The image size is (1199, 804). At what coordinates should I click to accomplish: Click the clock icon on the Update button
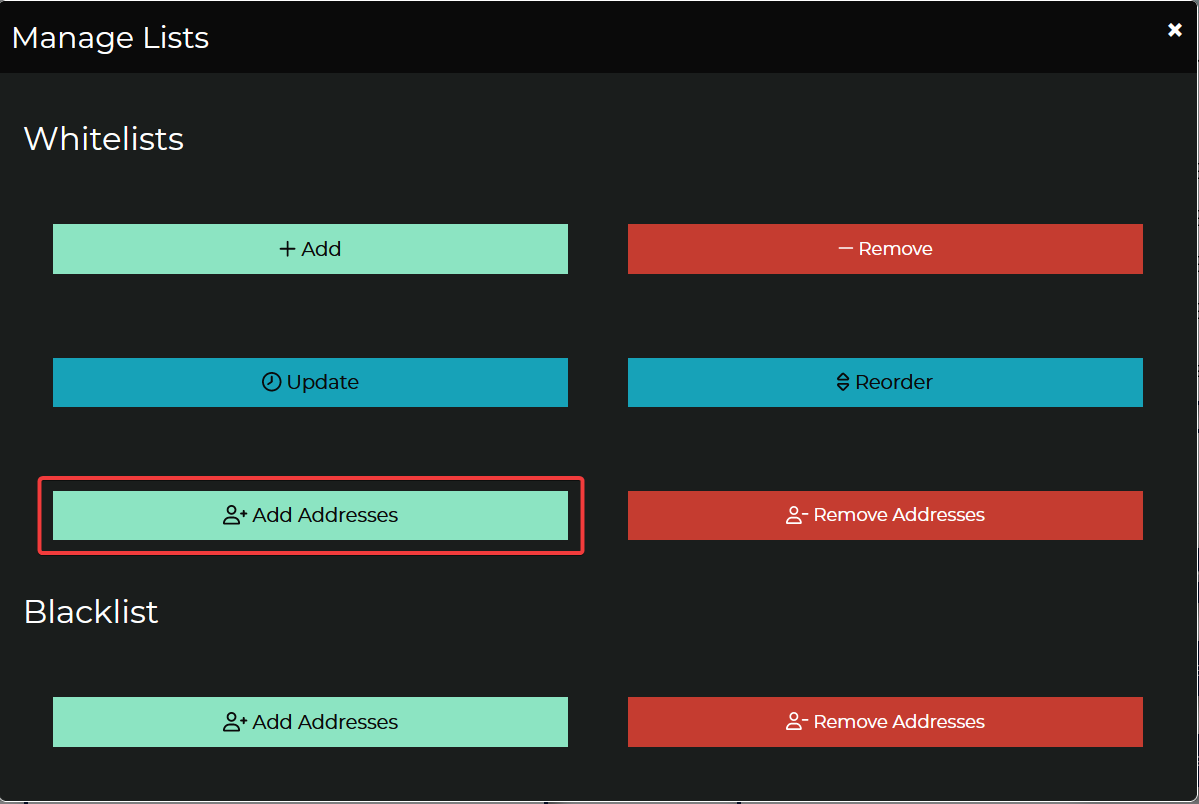coord(271,382)
